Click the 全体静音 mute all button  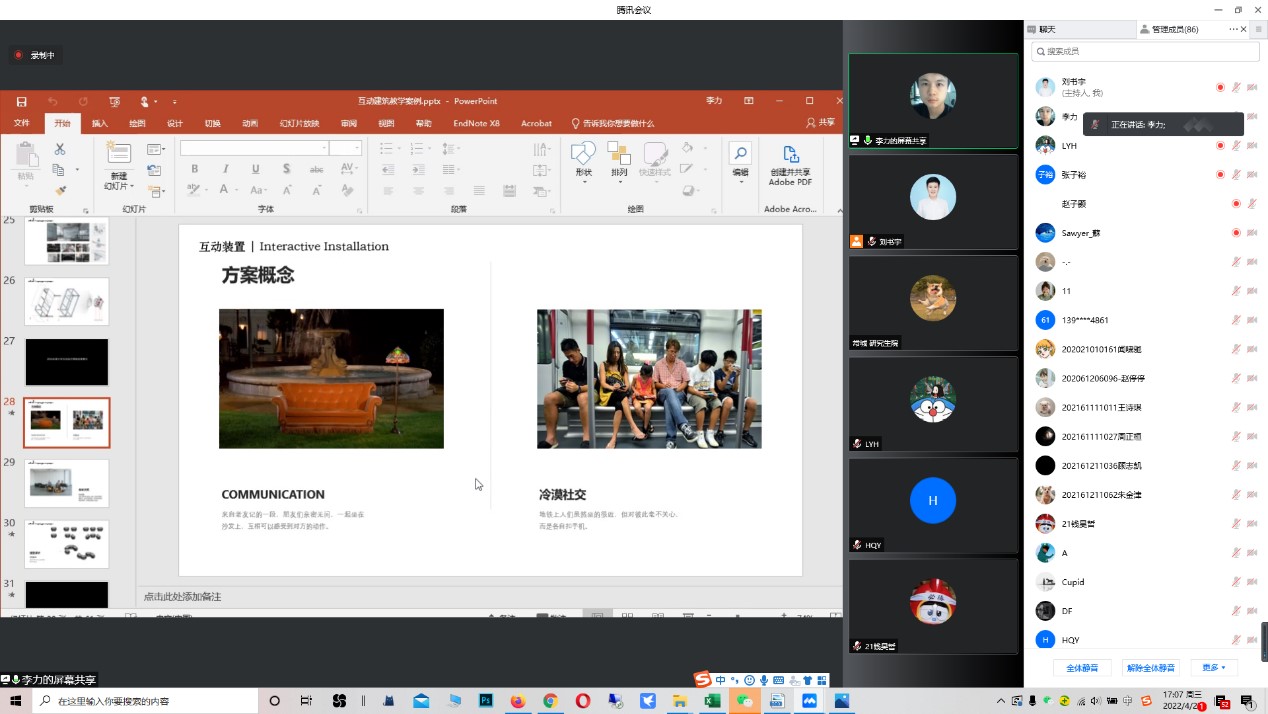coord(1082,667)
